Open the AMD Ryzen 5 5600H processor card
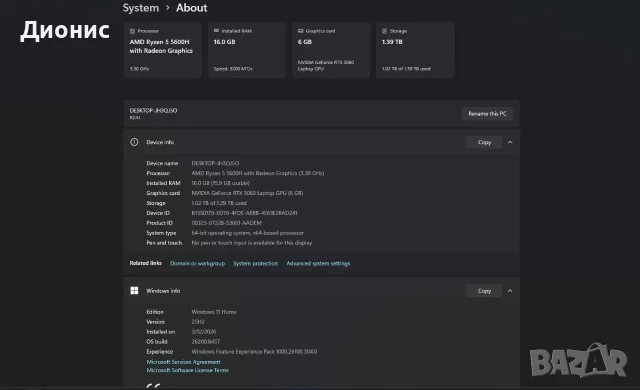The image size is (640, 390). [x=163, y=50]
